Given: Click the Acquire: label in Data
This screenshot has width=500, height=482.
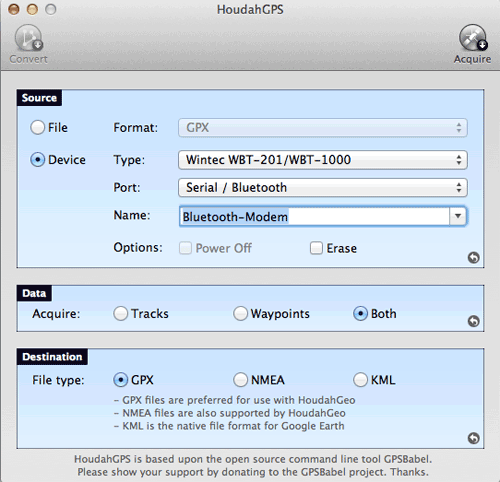Looking at the screenshot, I should click(56, 314).
